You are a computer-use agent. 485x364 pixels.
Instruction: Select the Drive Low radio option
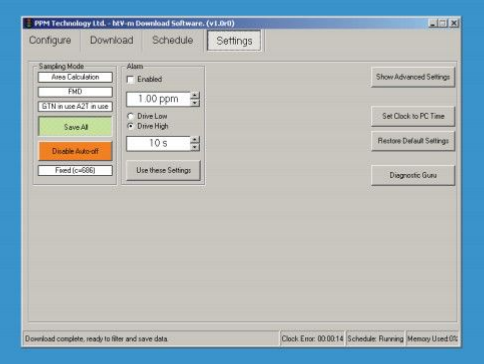(131, 116)
